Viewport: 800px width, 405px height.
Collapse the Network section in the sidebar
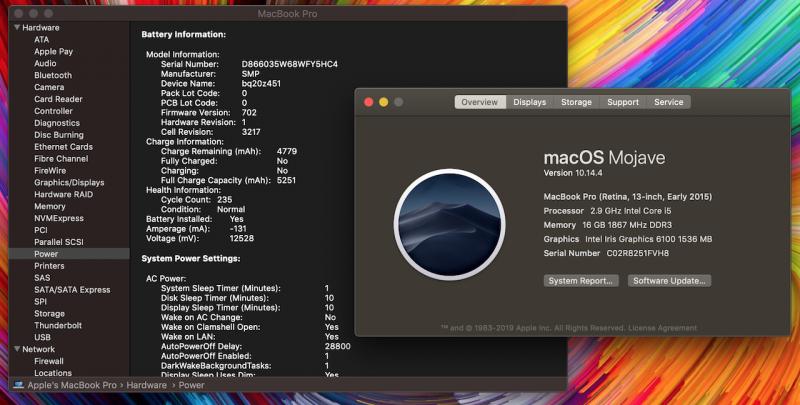point(14,349)
